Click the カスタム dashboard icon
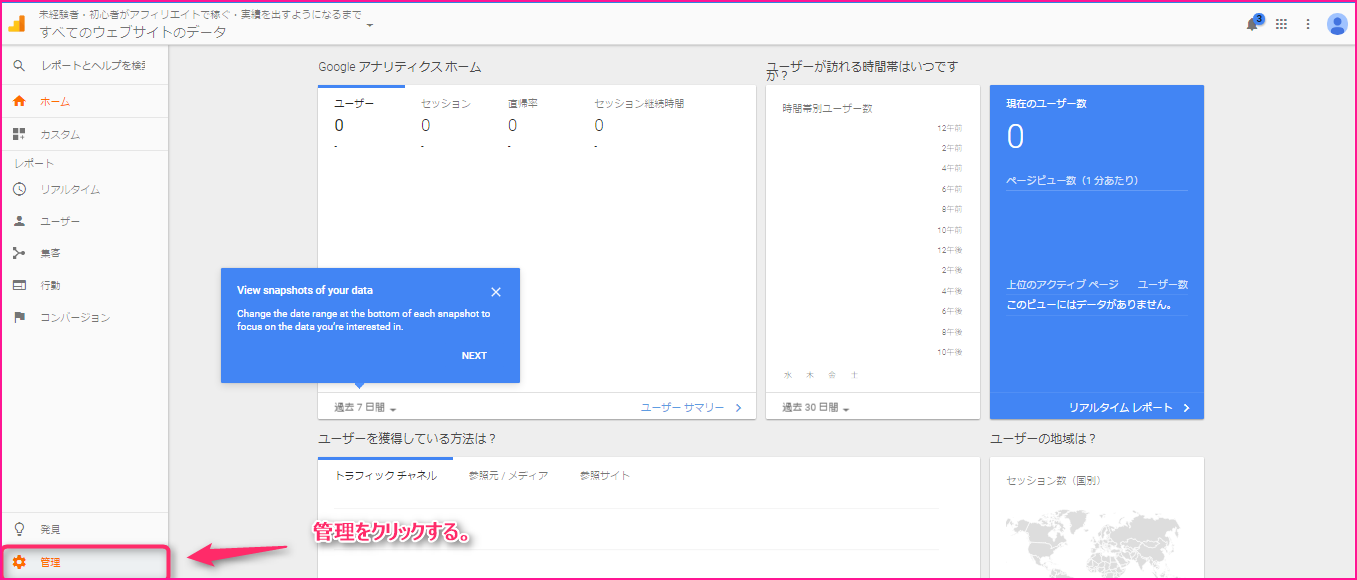Image resolution: width=1357 pixels, height=580 pixels. click(19, 134)
